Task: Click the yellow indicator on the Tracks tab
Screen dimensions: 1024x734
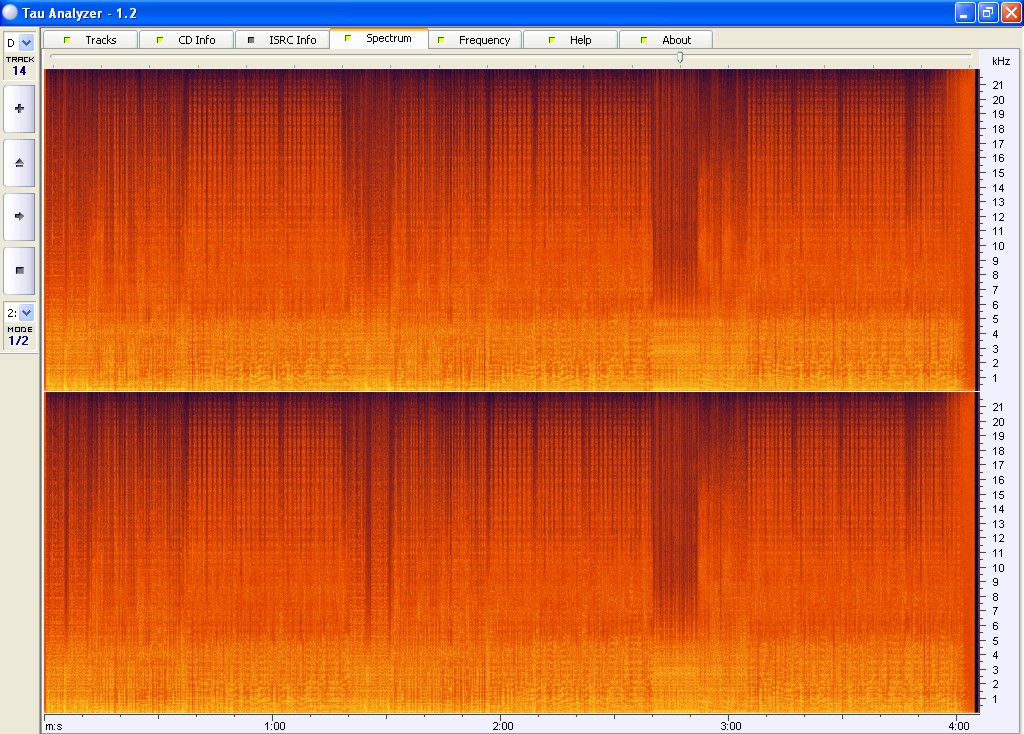Action: [x=67, y=40]
